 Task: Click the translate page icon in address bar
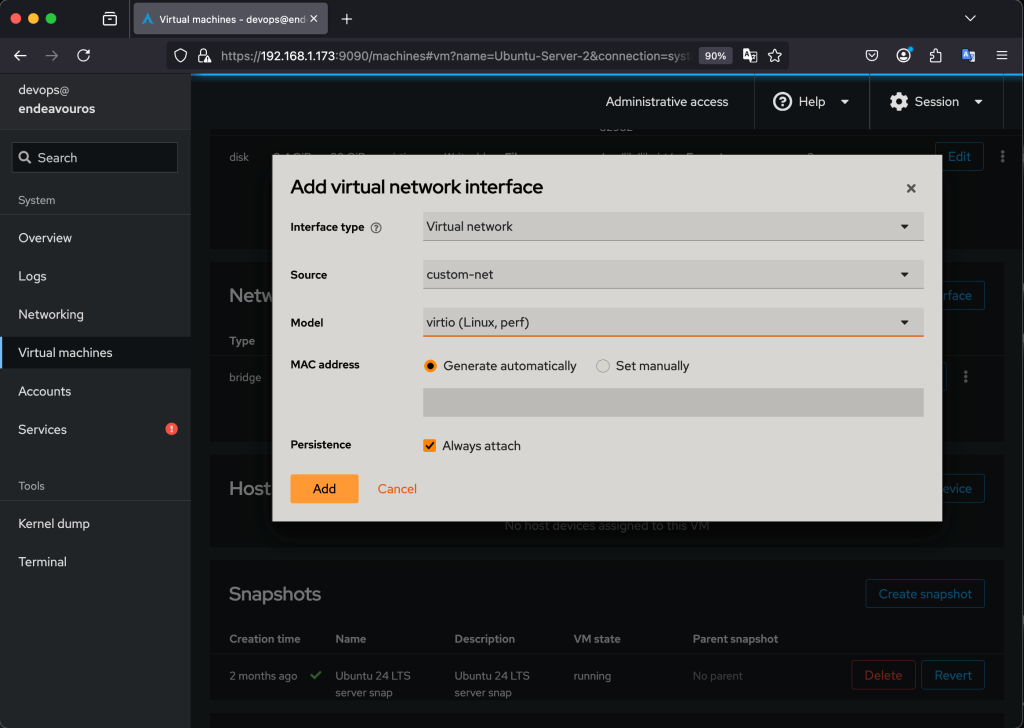(x=749, y=56)
